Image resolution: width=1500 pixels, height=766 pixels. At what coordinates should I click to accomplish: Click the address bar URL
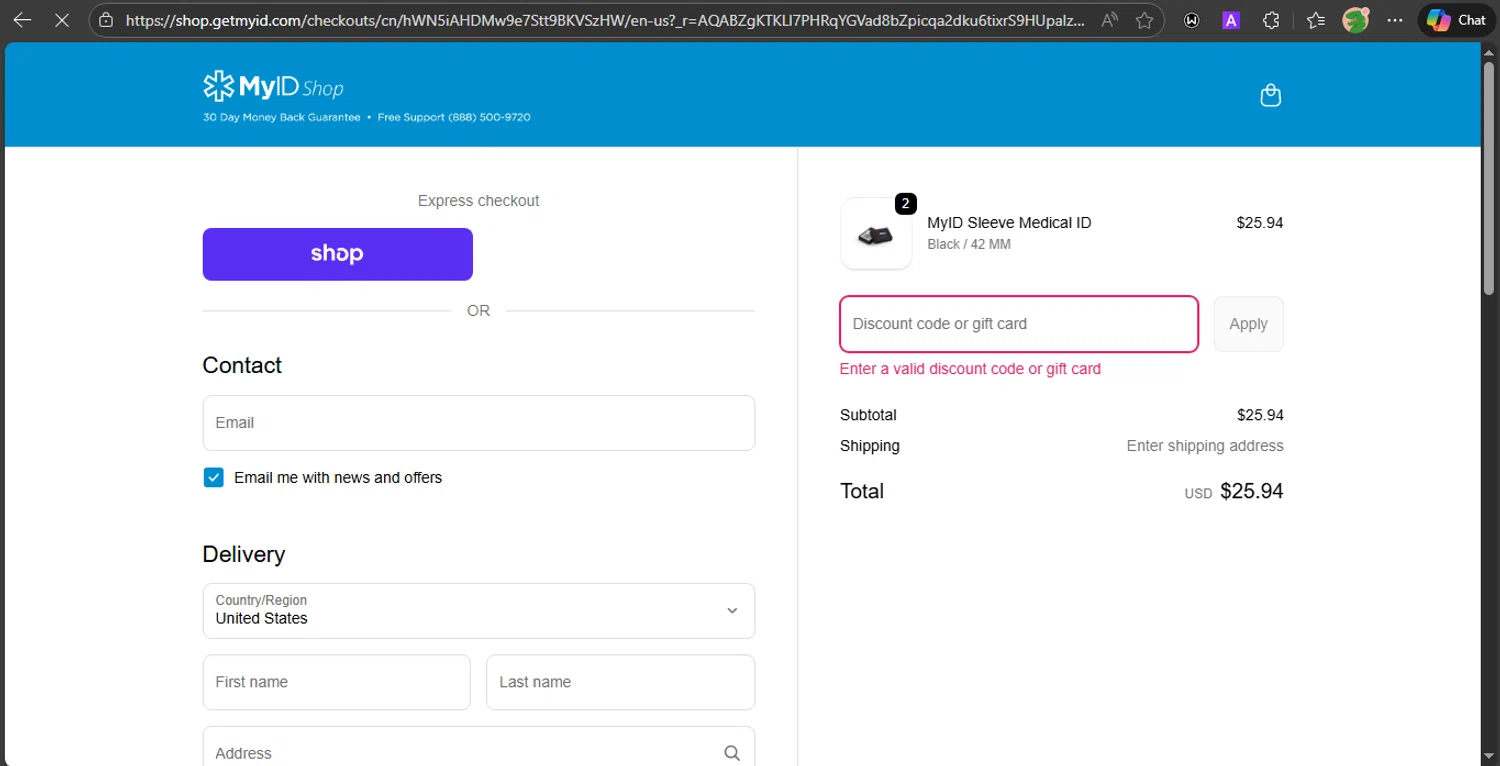605,20
